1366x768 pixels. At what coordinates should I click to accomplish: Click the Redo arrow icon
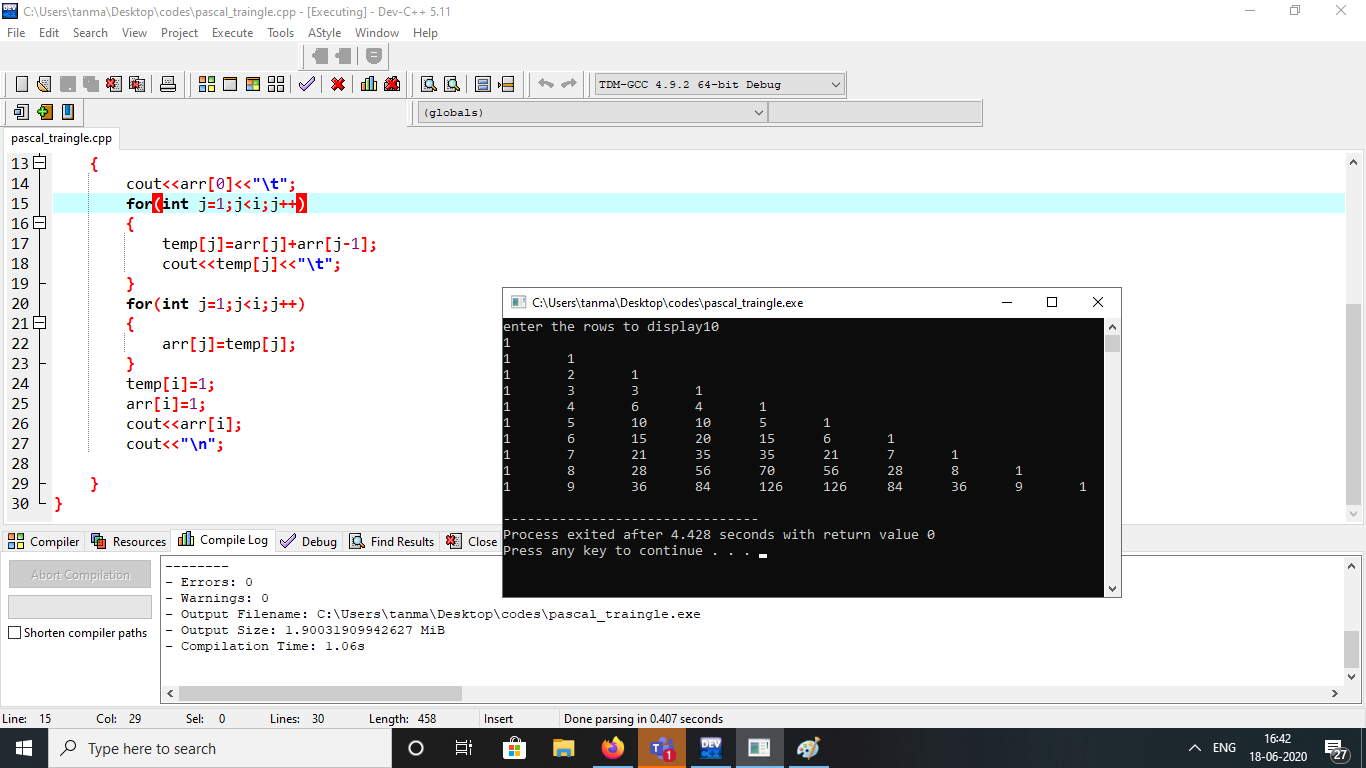pyautogui.click(x=569, y=84)
